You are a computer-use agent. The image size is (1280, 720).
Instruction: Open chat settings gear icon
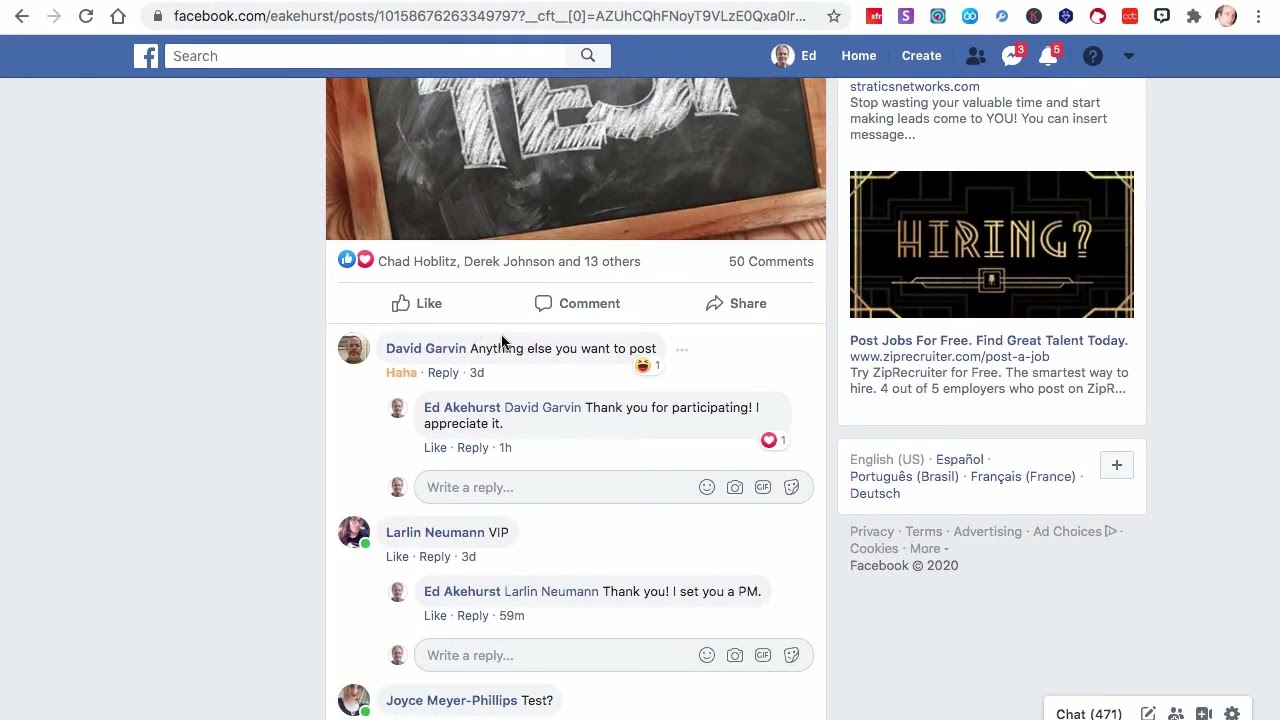[1232, 713]
